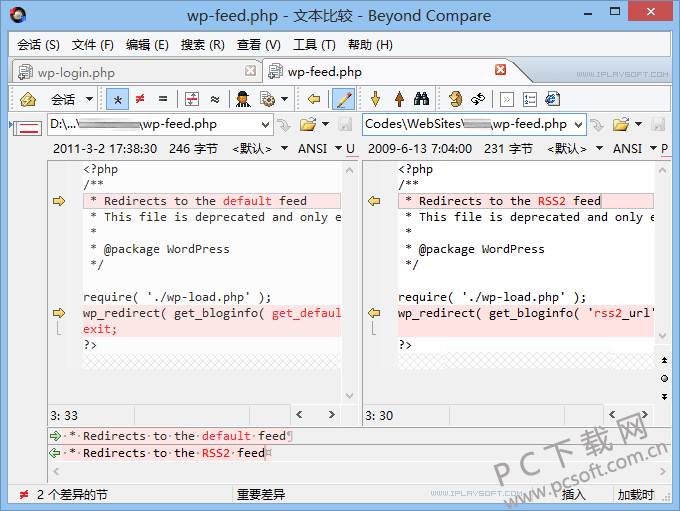680x511 pixels.
Task: Click the left pane open folder icon
Action: pyautogui.click(x=308, y=125)
